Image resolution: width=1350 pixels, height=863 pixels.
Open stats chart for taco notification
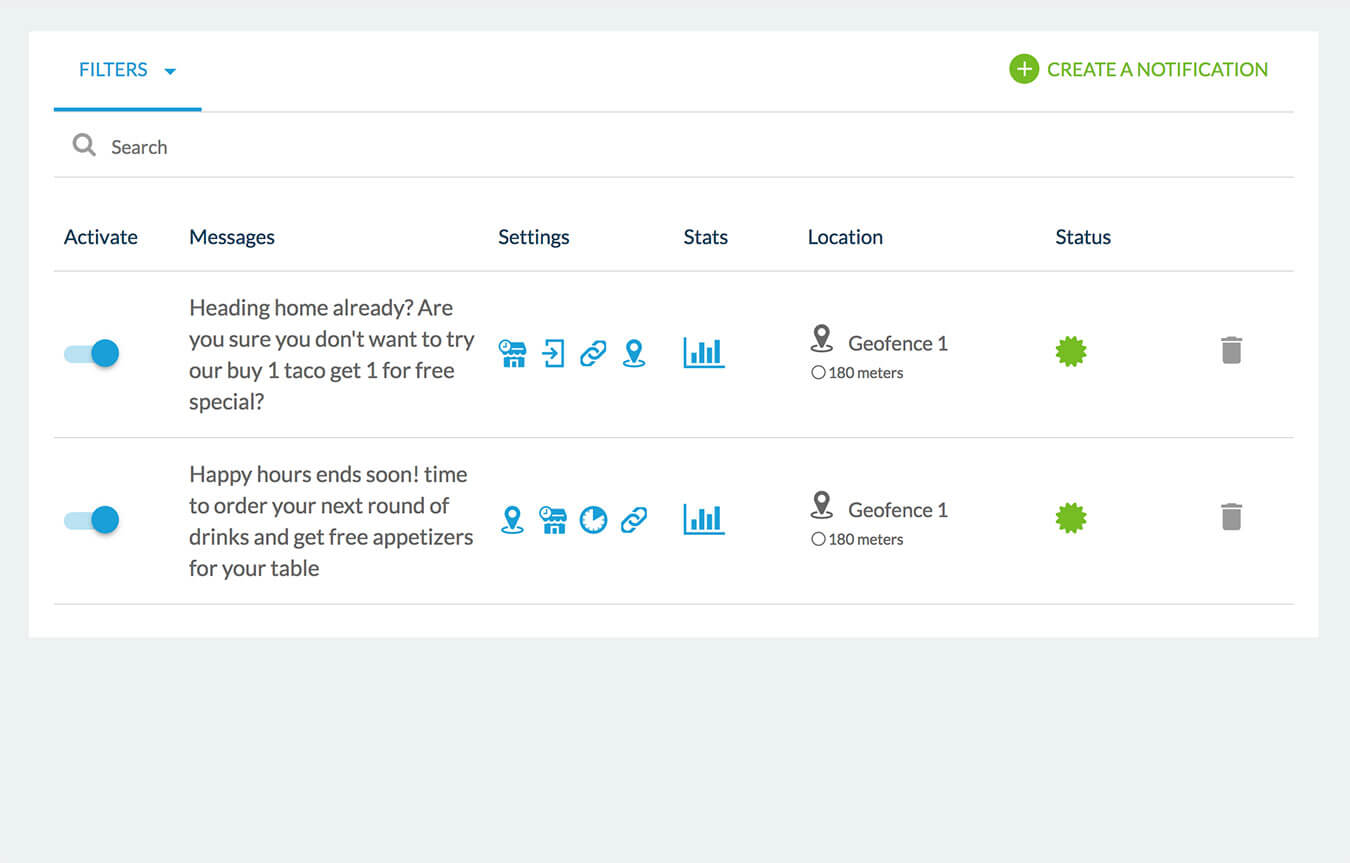[704, 352]
